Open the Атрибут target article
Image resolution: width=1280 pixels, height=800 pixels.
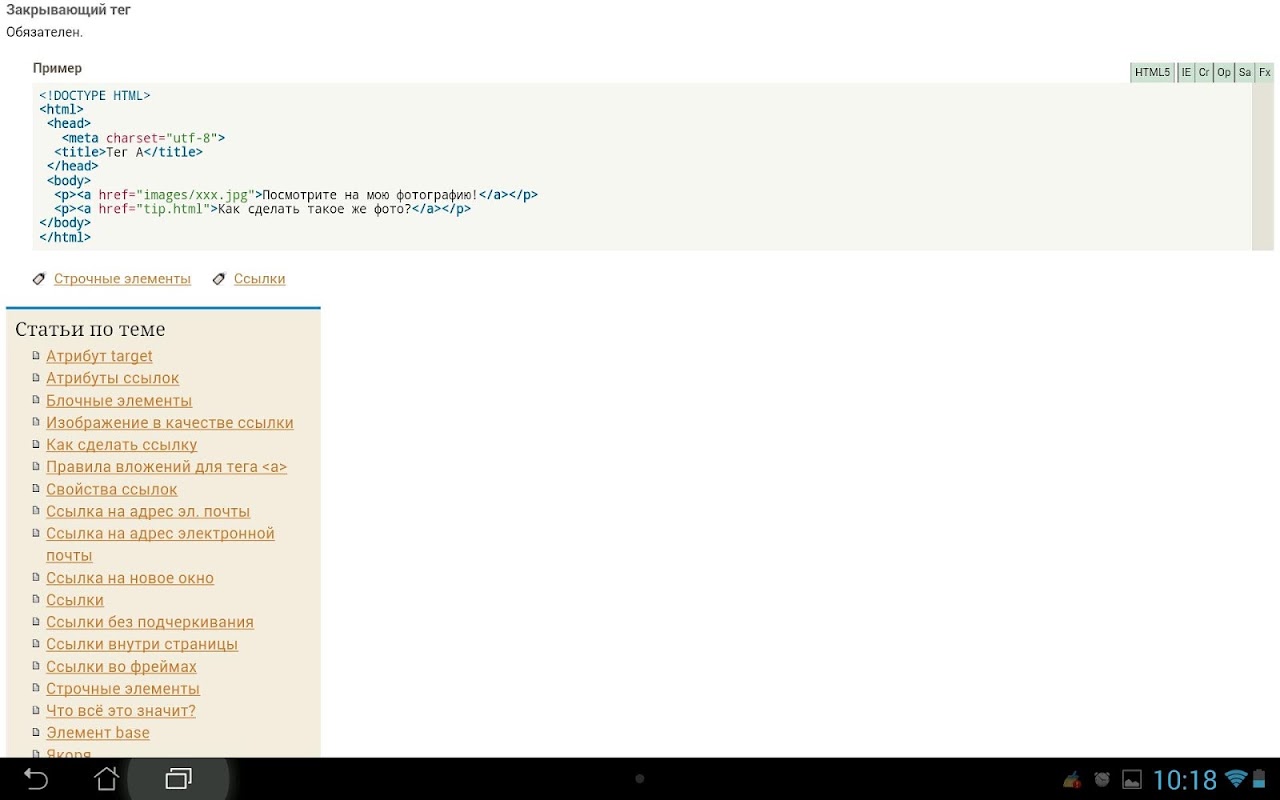coord(99,356)
